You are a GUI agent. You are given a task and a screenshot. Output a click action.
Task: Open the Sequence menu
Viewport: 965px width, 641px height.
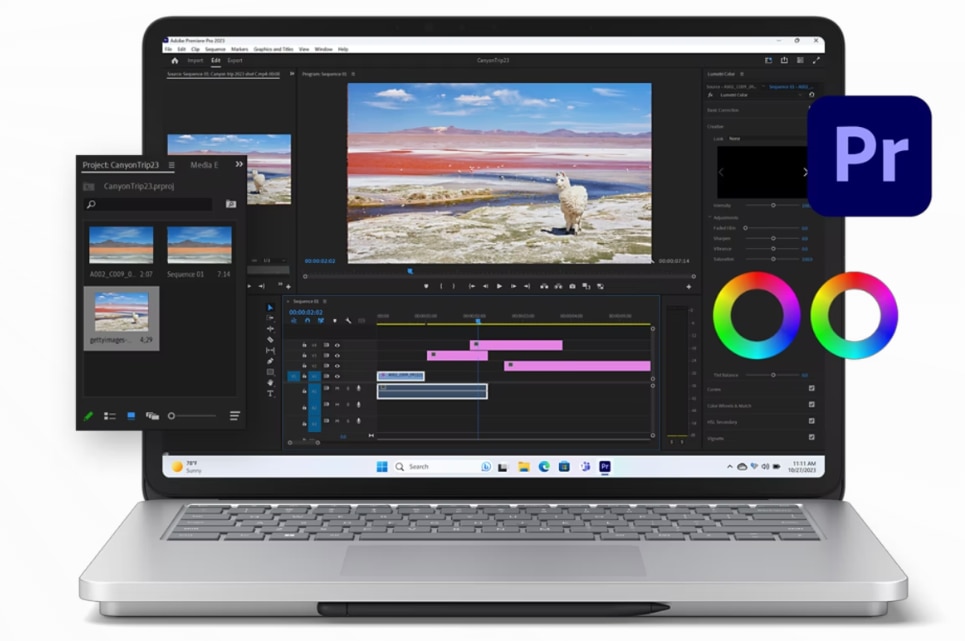[x=215, y=49]
